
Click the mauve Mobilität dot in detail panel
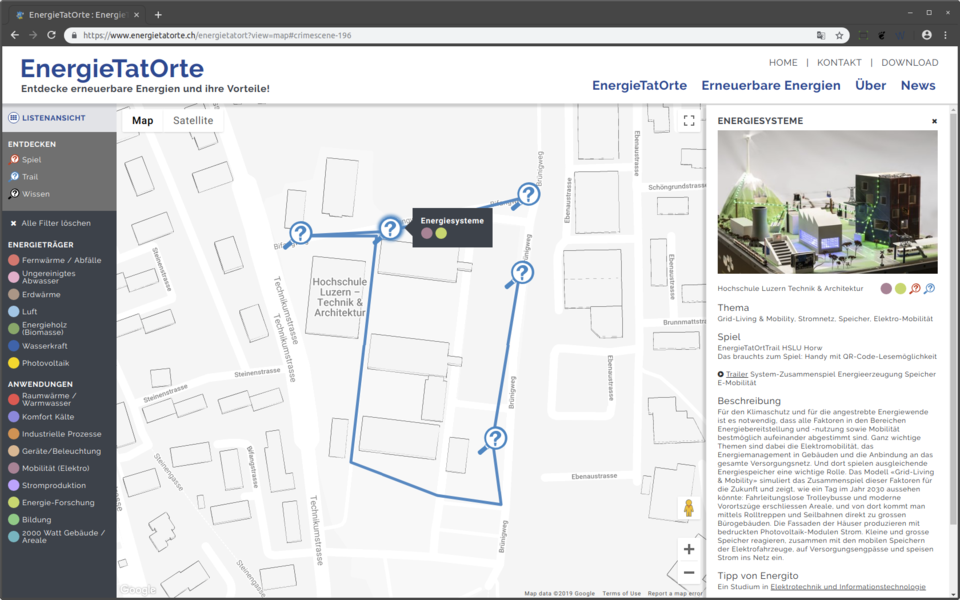click(886, 288)
